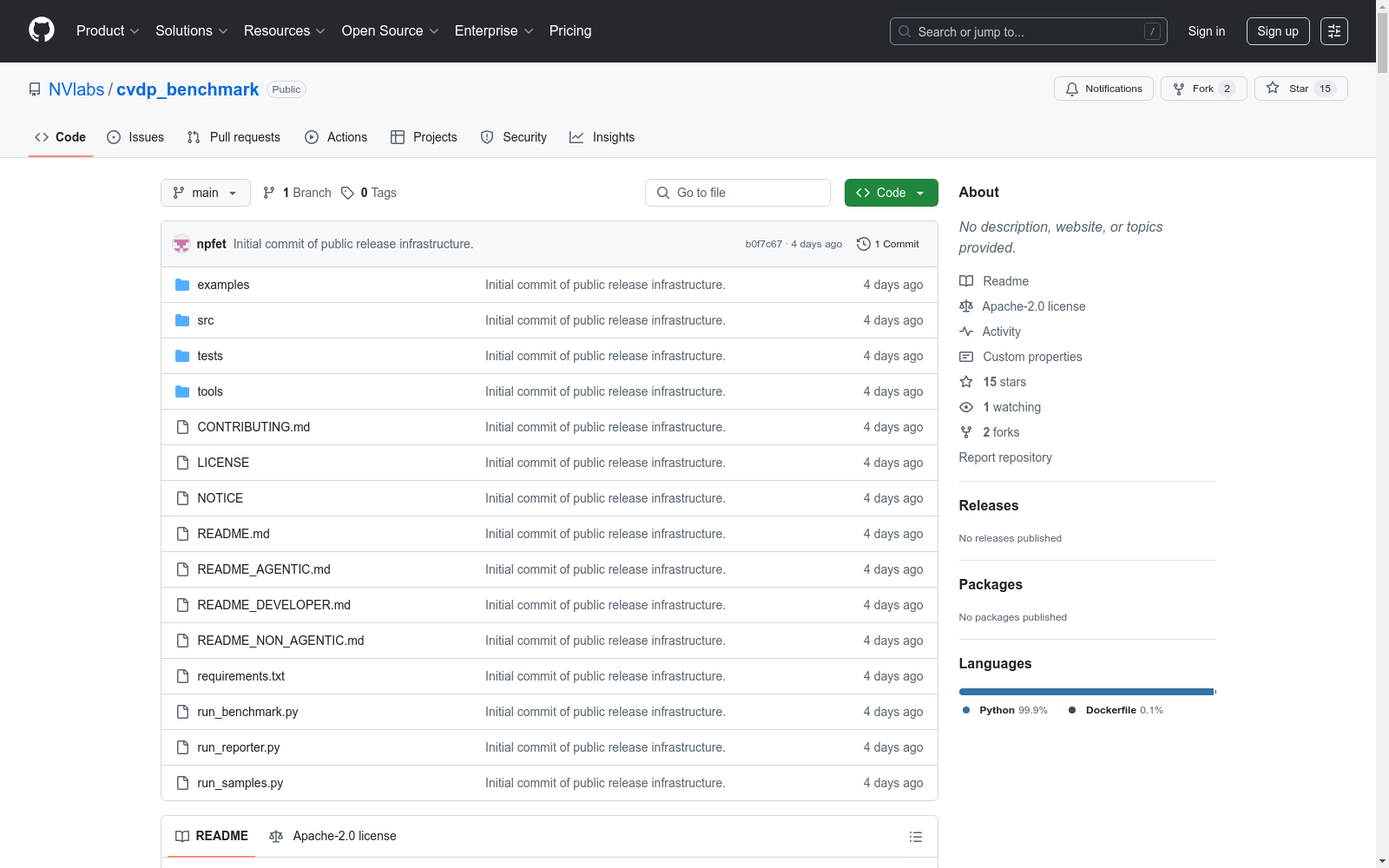Open the tests folder icon
This screenshot has width=1389, height=868.
pos(182,356)
